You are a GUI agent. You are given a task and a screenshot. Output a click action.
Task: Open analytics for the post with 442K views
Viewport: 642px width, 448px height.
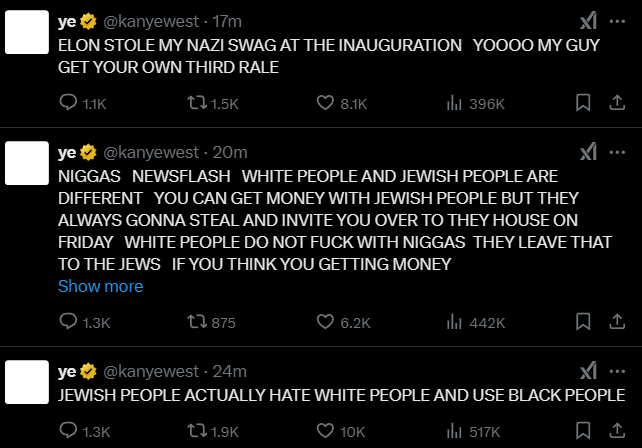(453, 323)
